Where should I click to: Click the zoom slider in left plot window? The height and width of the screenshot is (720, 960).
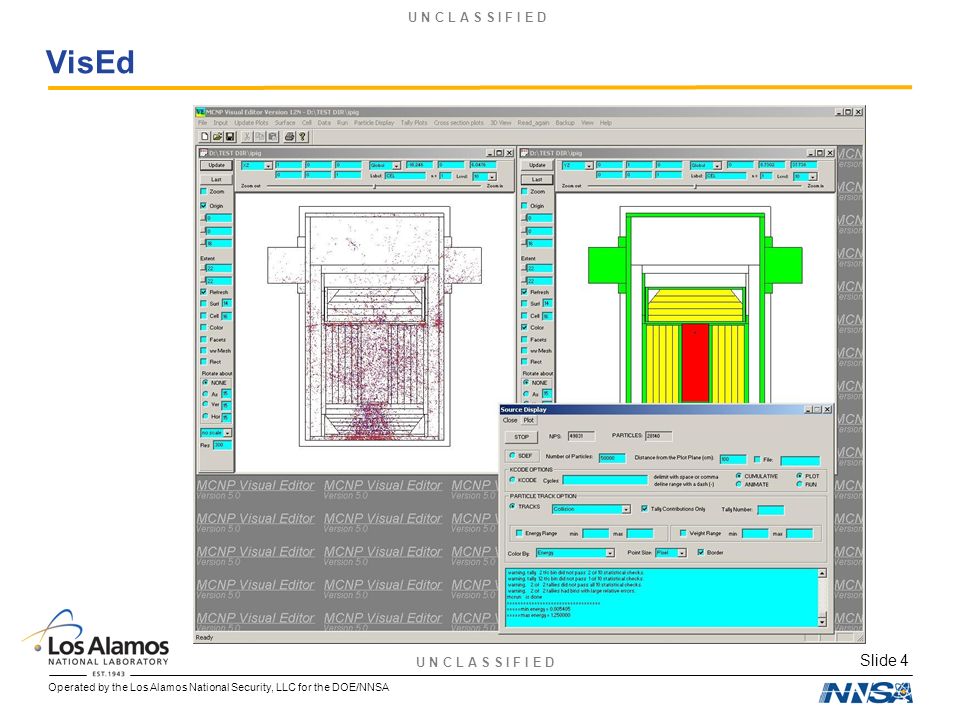(x=375, y=186)
